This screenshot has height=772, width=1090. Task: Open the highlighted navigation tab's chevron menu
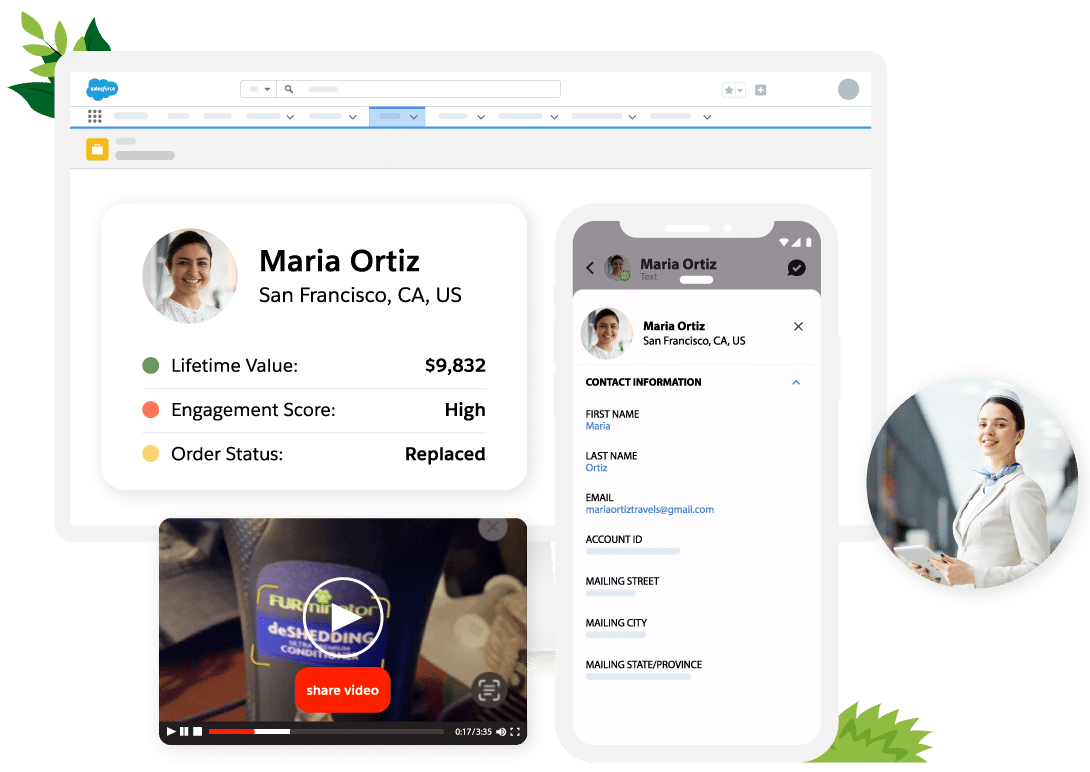(x=414, y=117)
